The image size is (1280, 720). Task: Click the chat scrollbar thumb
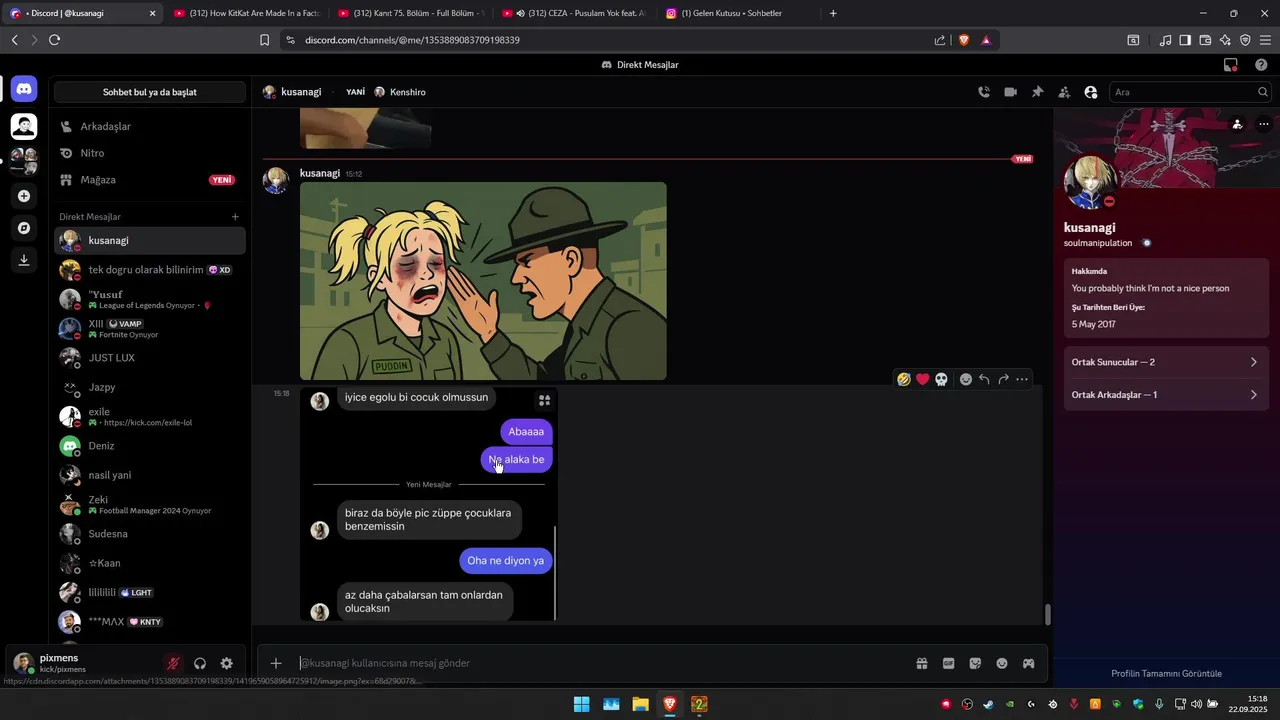(x=1048, y=615)
